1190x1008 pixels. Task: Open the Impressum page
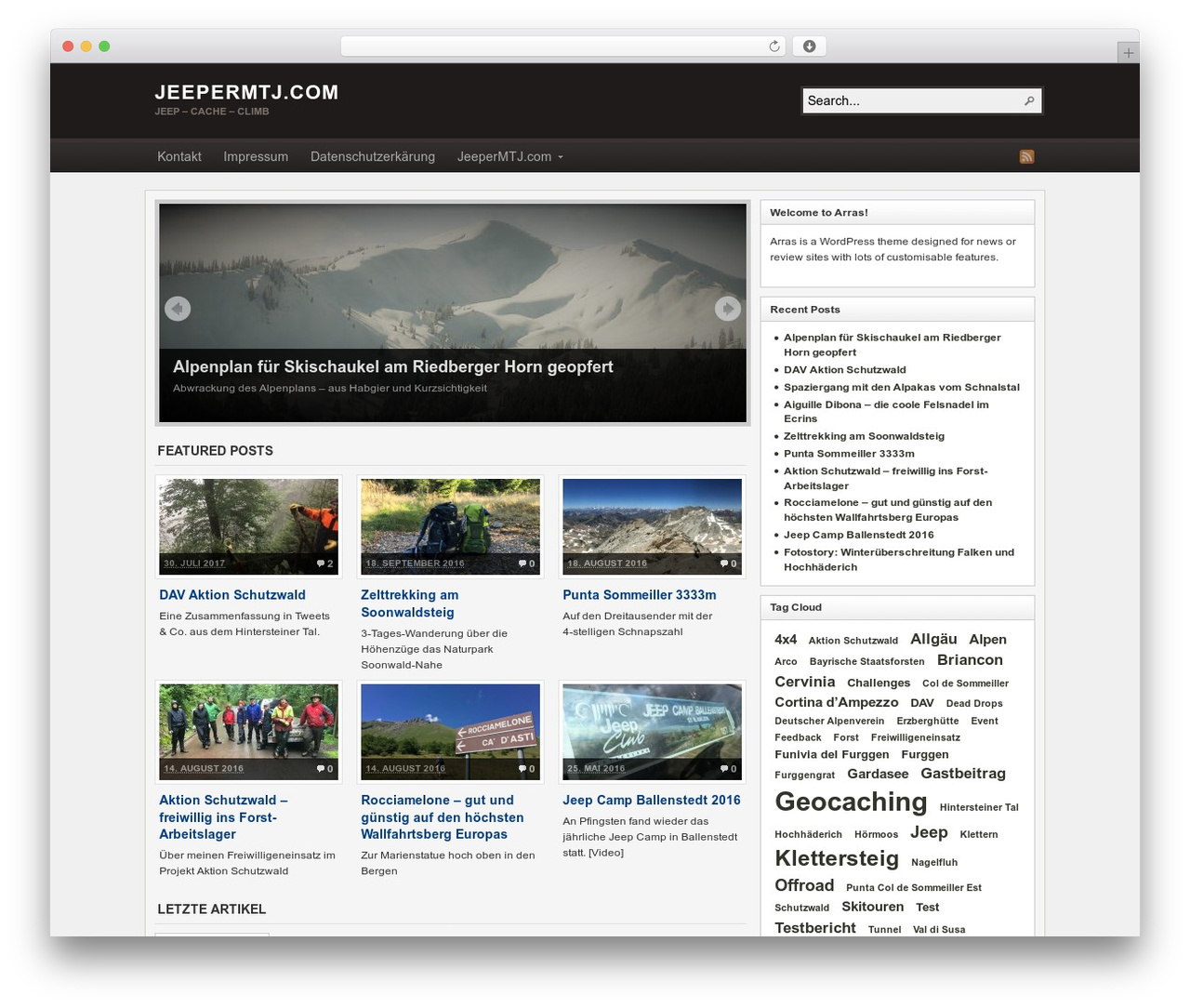[x=256, y=156]
